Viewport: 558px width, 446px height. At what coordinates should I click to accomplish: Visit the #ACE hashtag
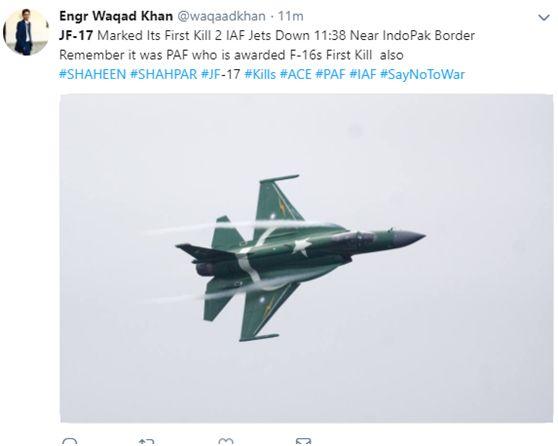(x=295, y=74)
